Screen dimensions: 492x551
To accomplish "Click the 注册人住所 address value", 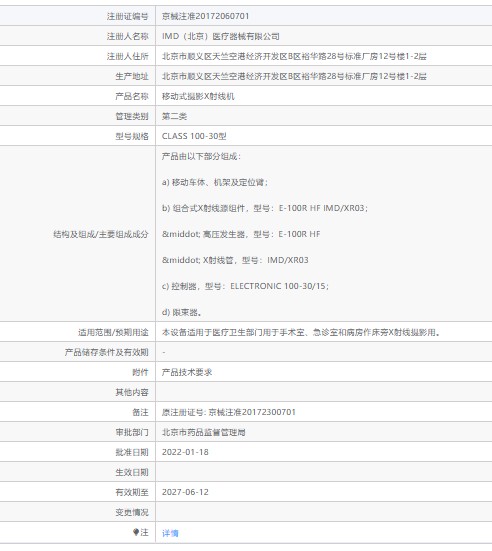I will pos(294,56).
